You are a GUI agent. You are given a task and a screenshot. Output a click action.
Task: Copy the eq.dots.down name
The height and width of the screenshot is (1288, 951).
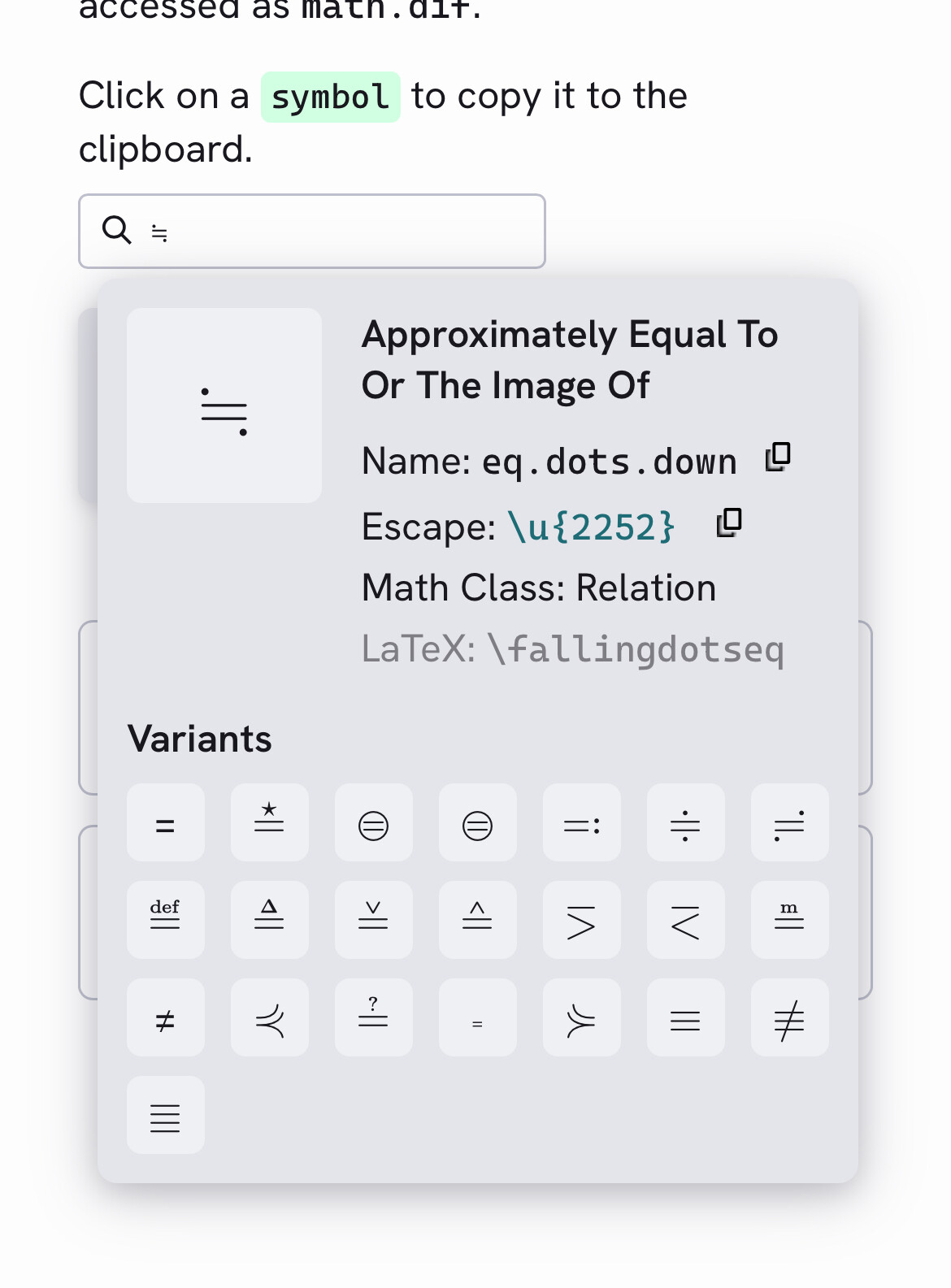(778, 458)
